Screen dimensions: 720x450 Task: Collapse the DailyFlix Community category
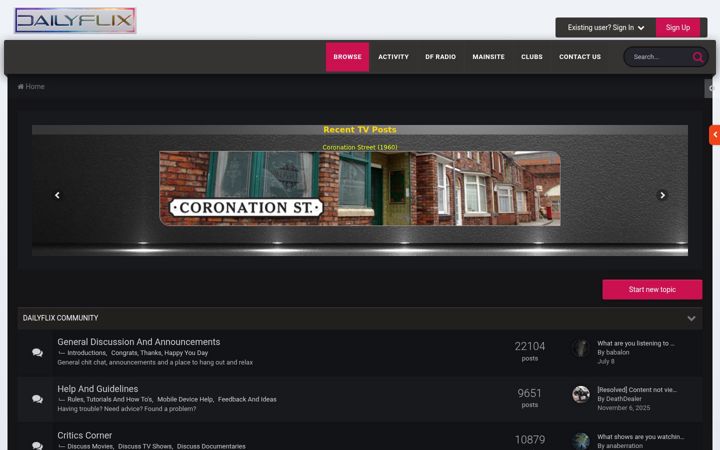(691, 318)
